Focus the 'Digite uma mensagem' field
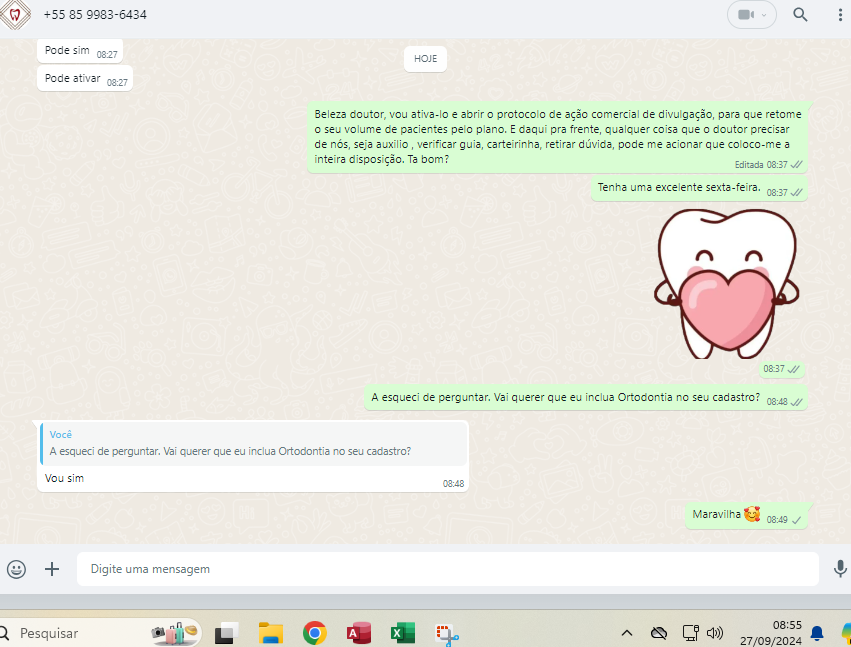Image resolution: width=851 pixels, height=647 pixels. pyautogui.click(x=447, y=569)
